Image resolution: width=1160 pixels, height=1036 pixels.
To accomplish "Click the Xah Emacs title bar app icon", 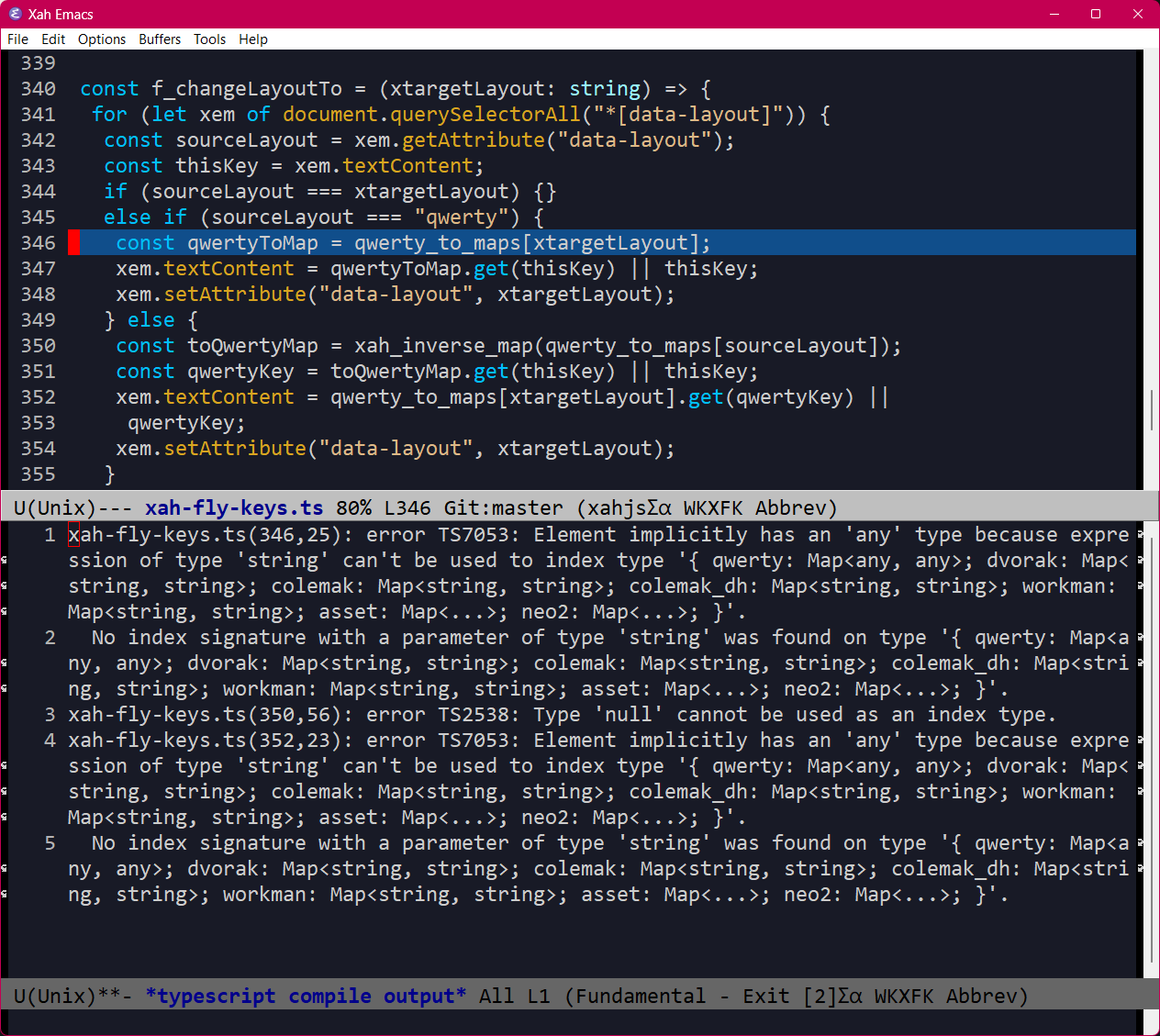I will coord(15,14).
